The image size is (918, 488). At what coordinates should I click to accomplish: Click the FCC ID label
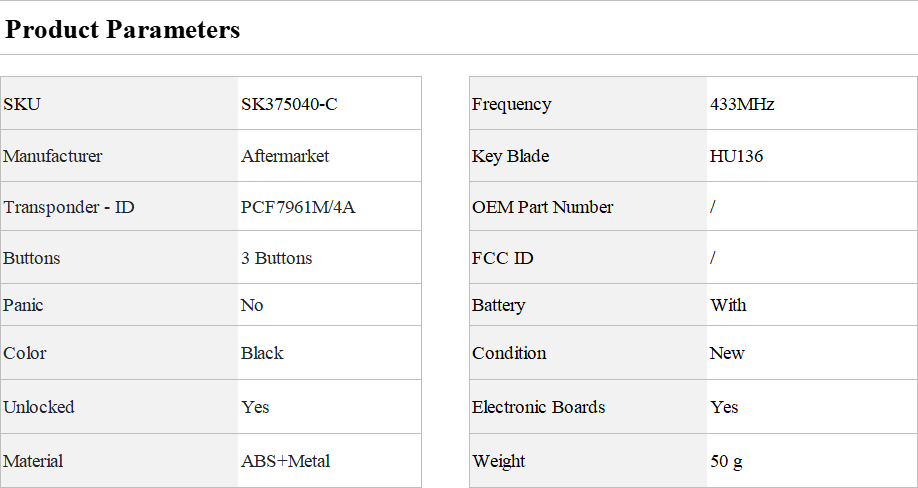pyautogui.click(x=502, y=258)
